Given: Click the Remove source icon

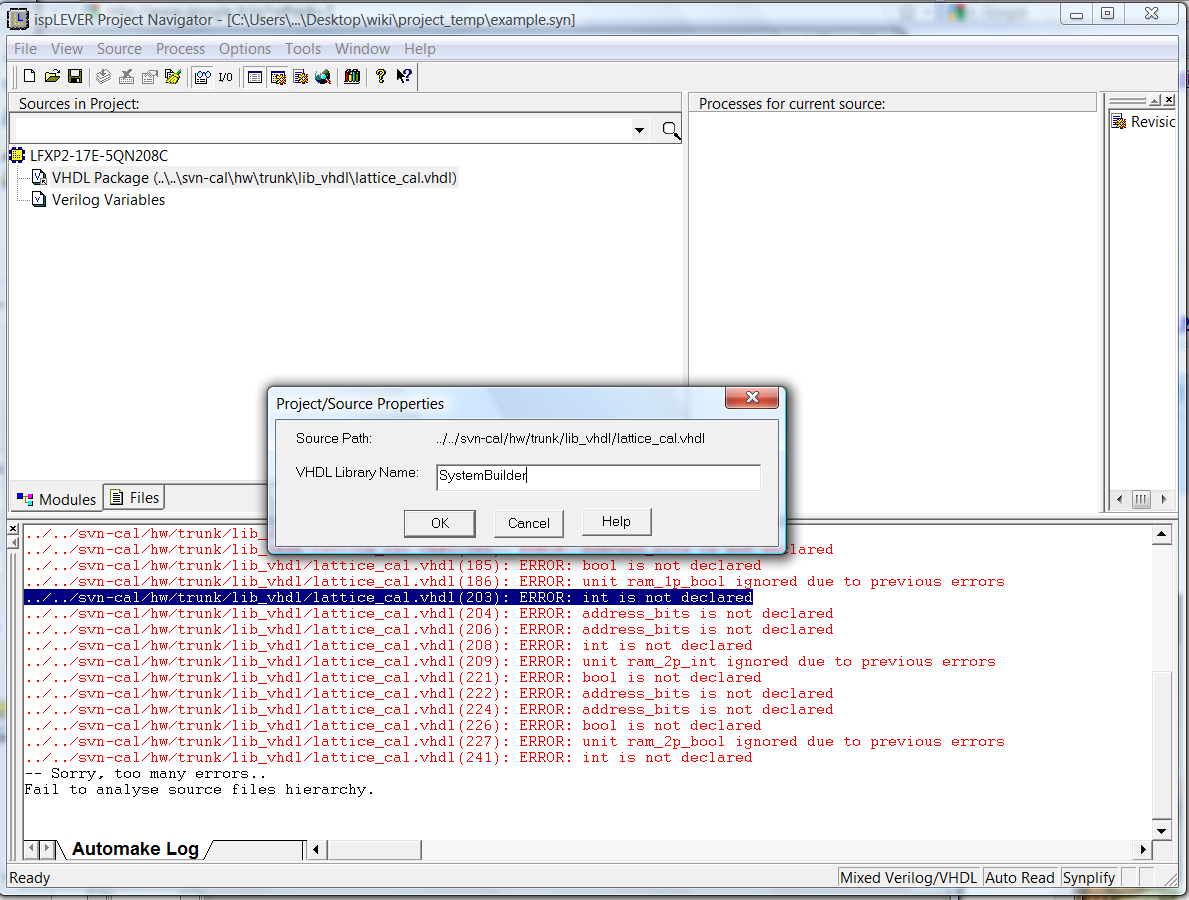Looking at the screenshot, I should (x=127, y=76).
